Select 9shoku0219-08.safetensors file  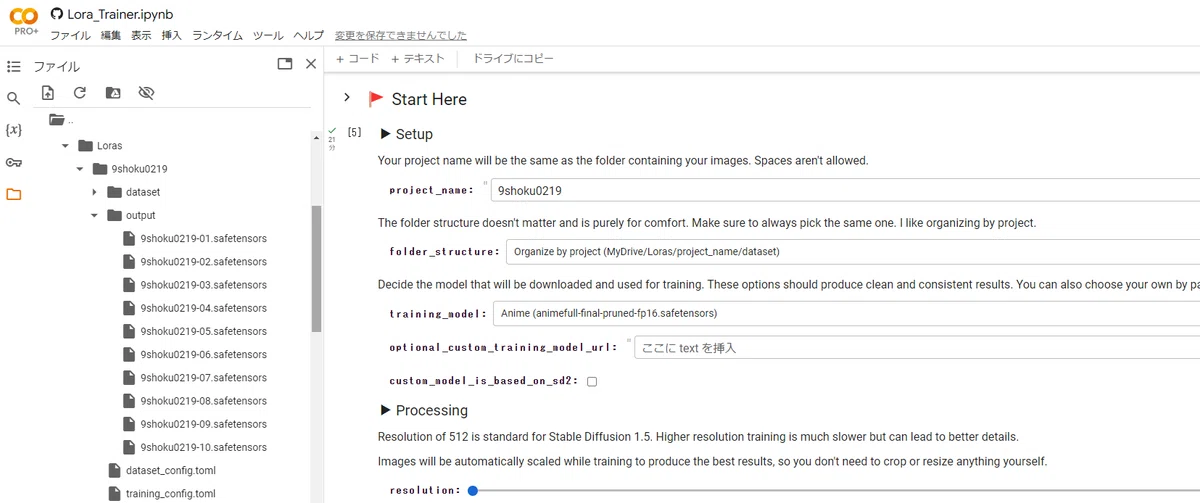coord(204,400)
